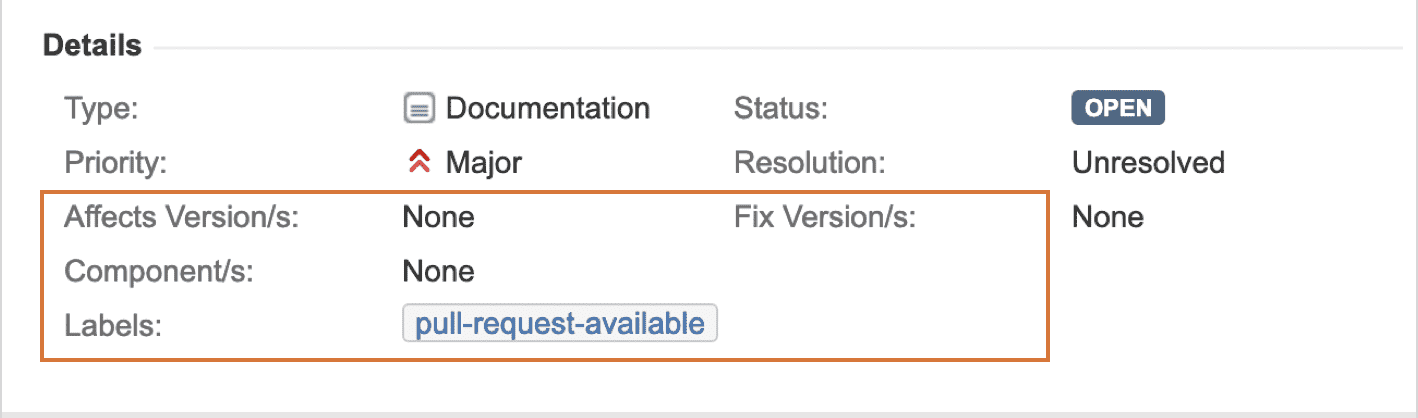This screenshot has width=1418, height=418.
Task: Click the Type field label
Action: (101, 109)
